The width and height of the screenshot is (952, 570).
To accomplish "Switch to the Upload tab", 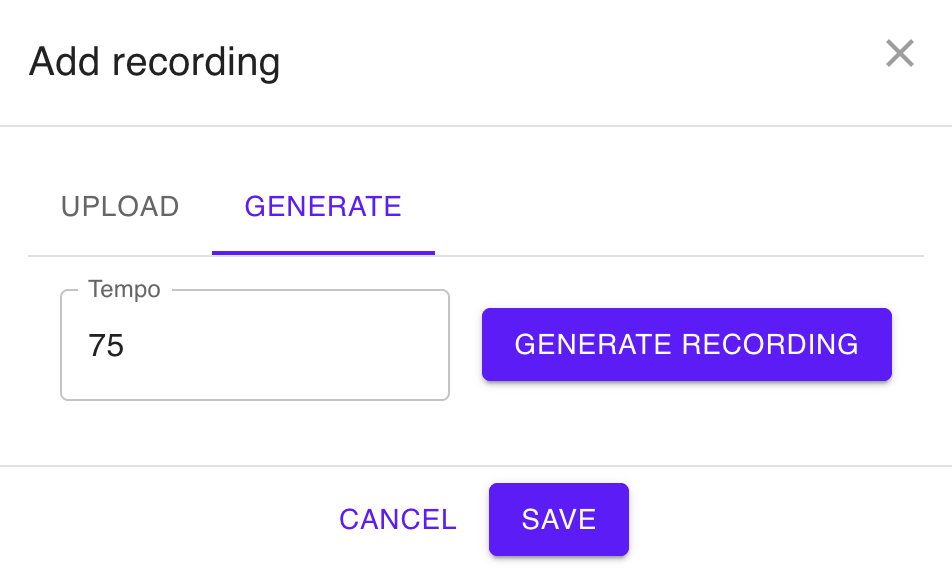I will click(120, 206).
